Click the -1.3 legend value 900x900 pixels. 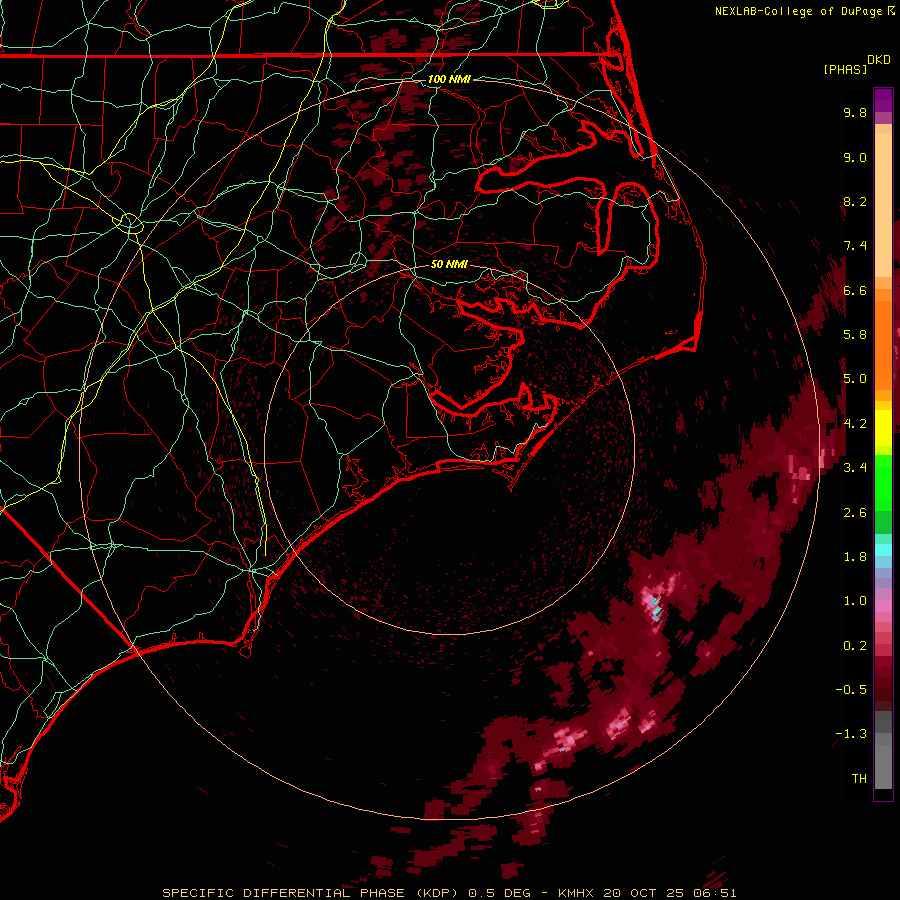(x=851, y=734)
